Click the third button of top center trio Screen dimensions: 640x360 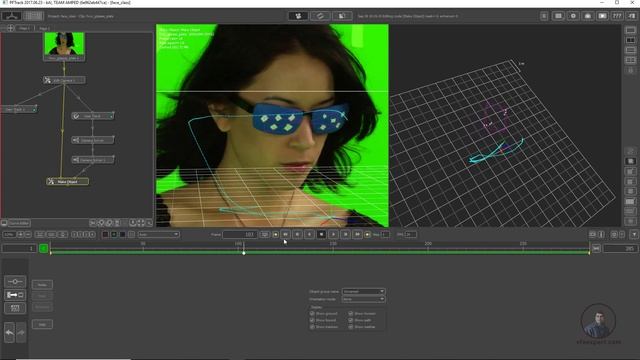(x=342, y=16)
